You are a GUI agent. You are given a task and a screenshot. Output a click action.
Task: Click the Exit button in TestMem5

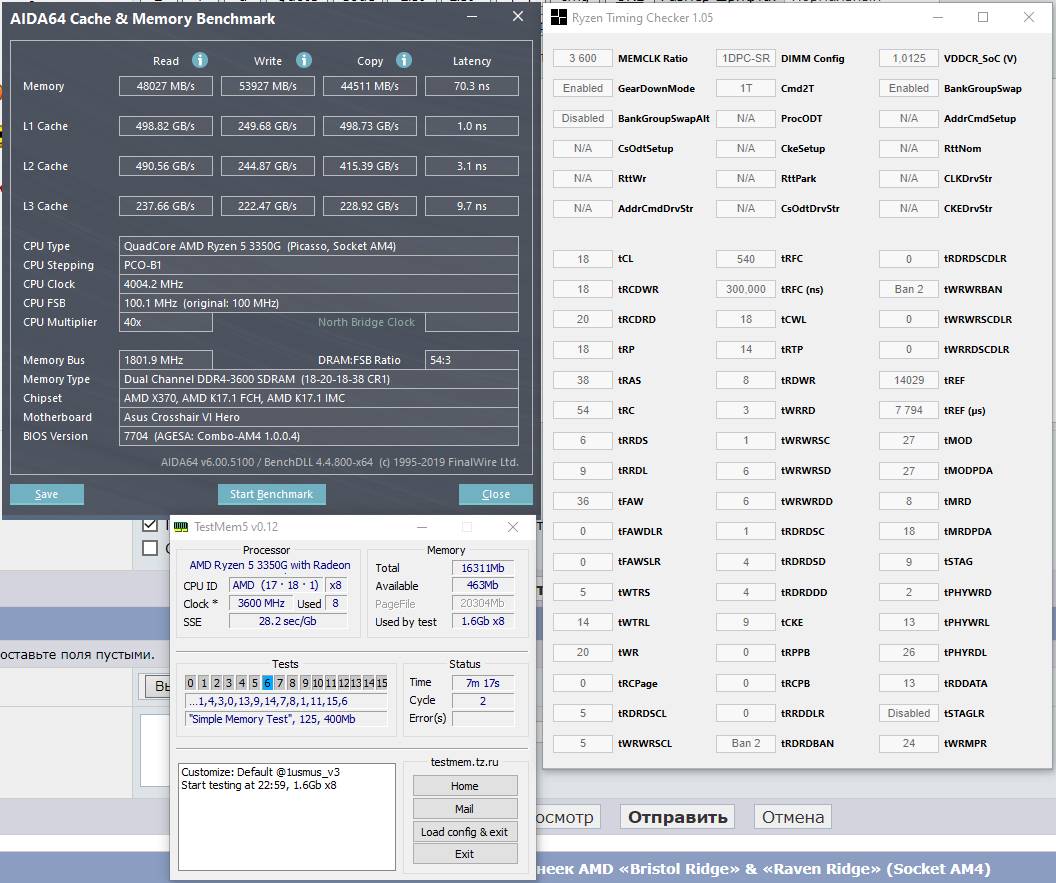pos(465,853)
